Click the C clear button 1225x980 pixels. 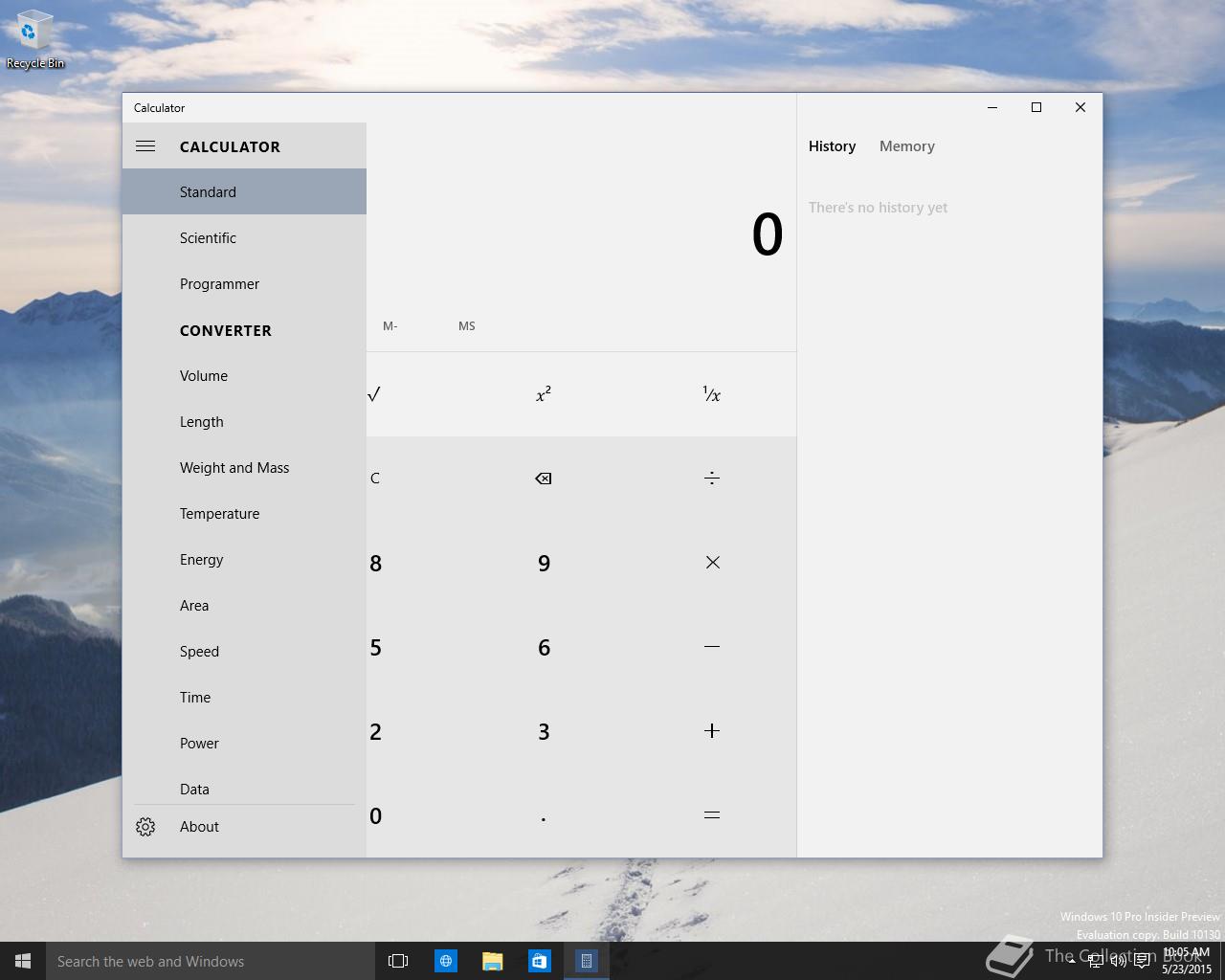[375, 479]
